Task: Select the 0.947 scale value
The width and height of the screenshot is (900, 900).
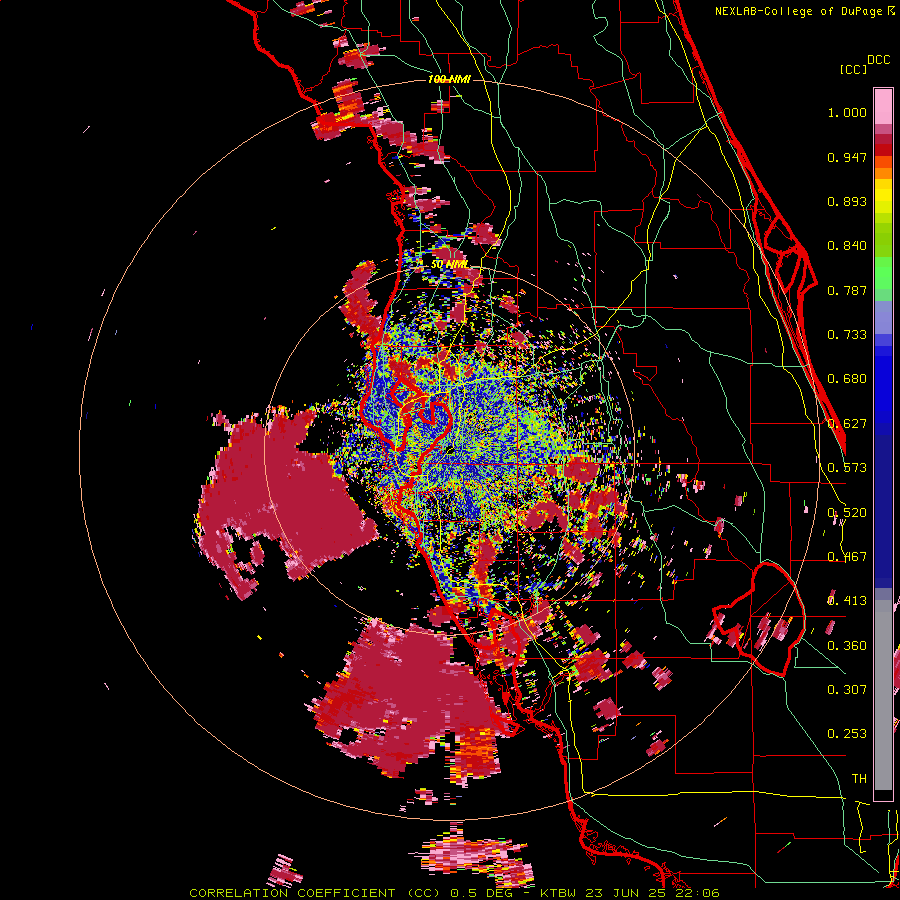Action: point(847,157)
